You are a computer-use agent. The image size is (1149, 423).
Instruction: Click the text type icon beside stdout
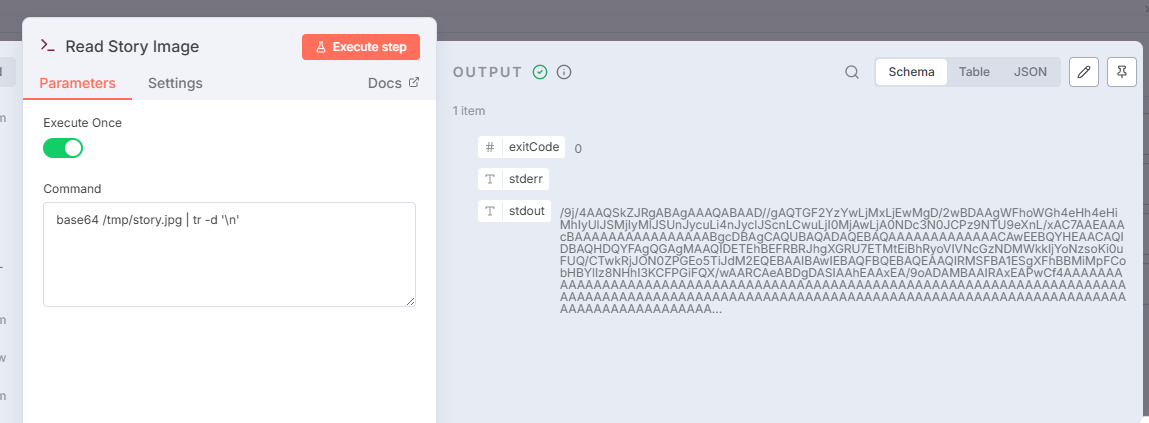click(490, 211)
